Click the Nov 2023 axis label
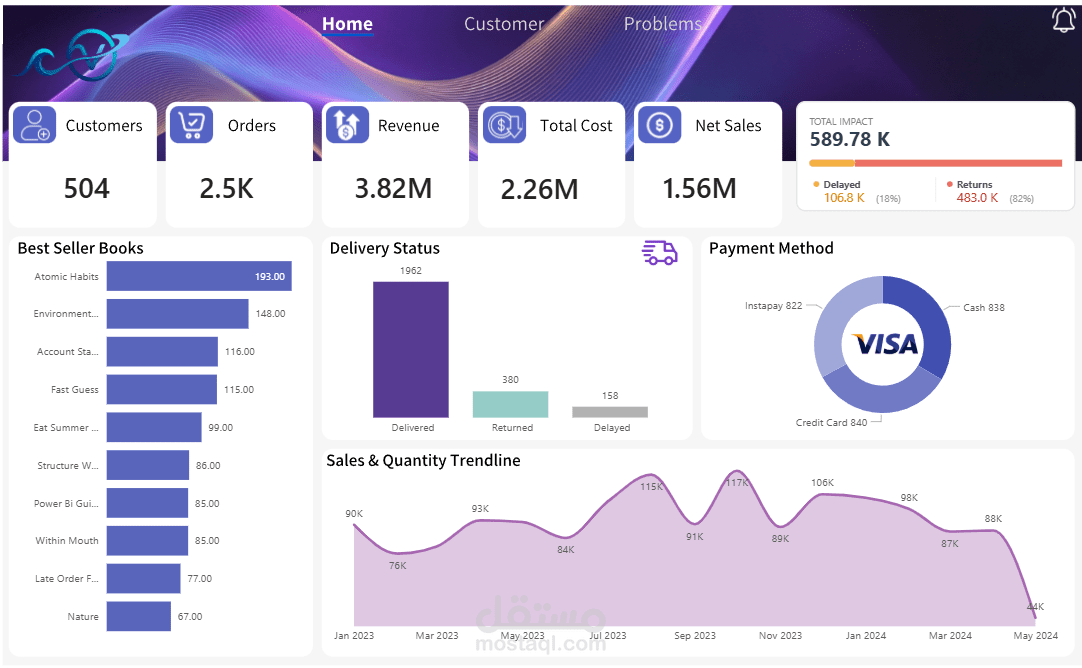The height and width of the screenshot is (668, 1082). point(780,636)
